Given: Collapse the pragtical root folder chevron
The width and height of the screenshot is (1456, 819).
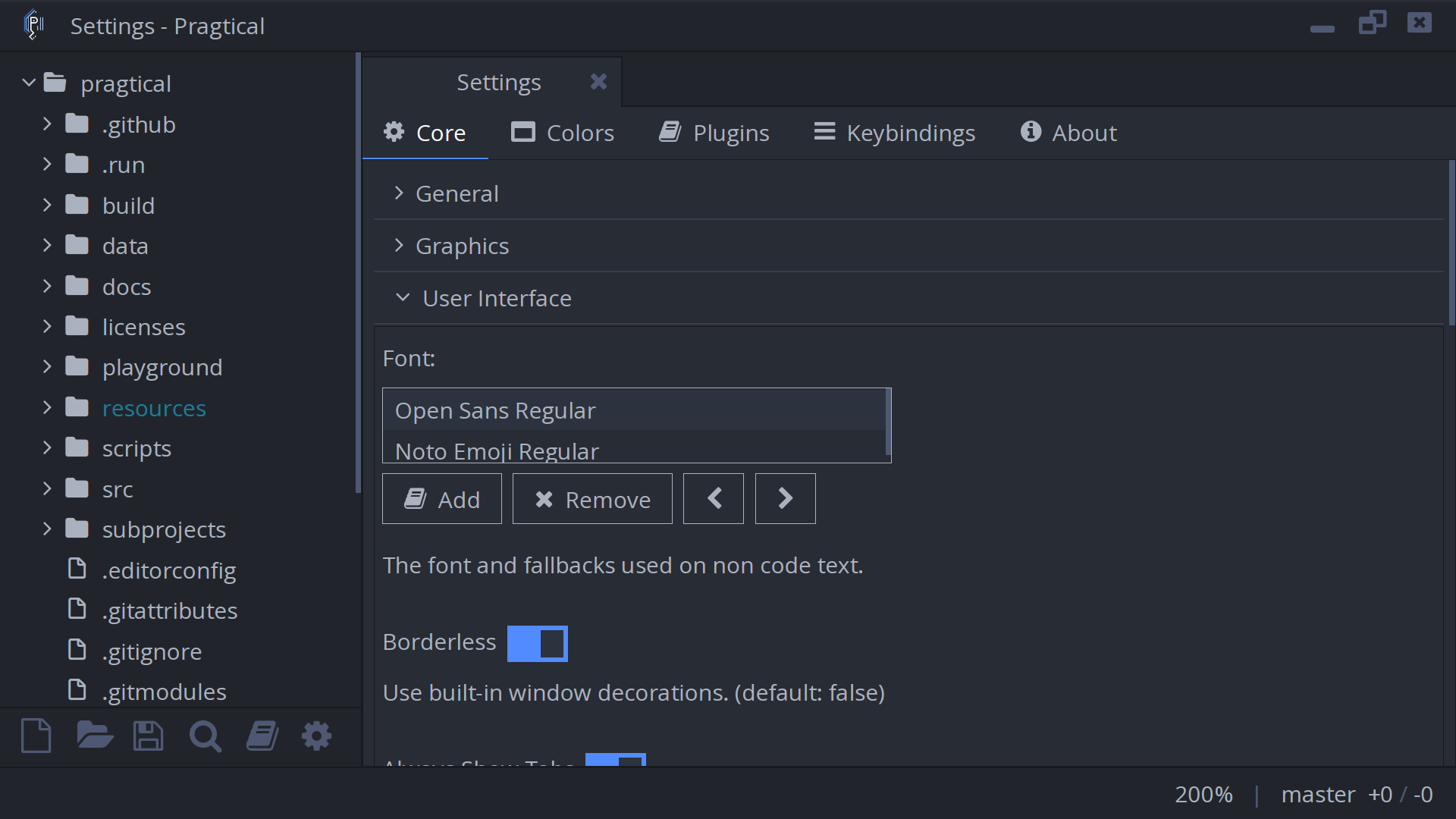Looking at the screenshot, I should click(29, 83).
